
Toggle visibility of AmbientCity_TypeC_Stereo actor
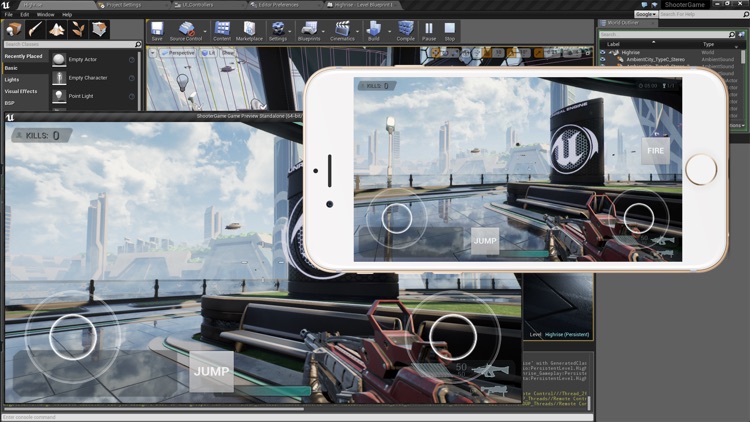[603, 59]
